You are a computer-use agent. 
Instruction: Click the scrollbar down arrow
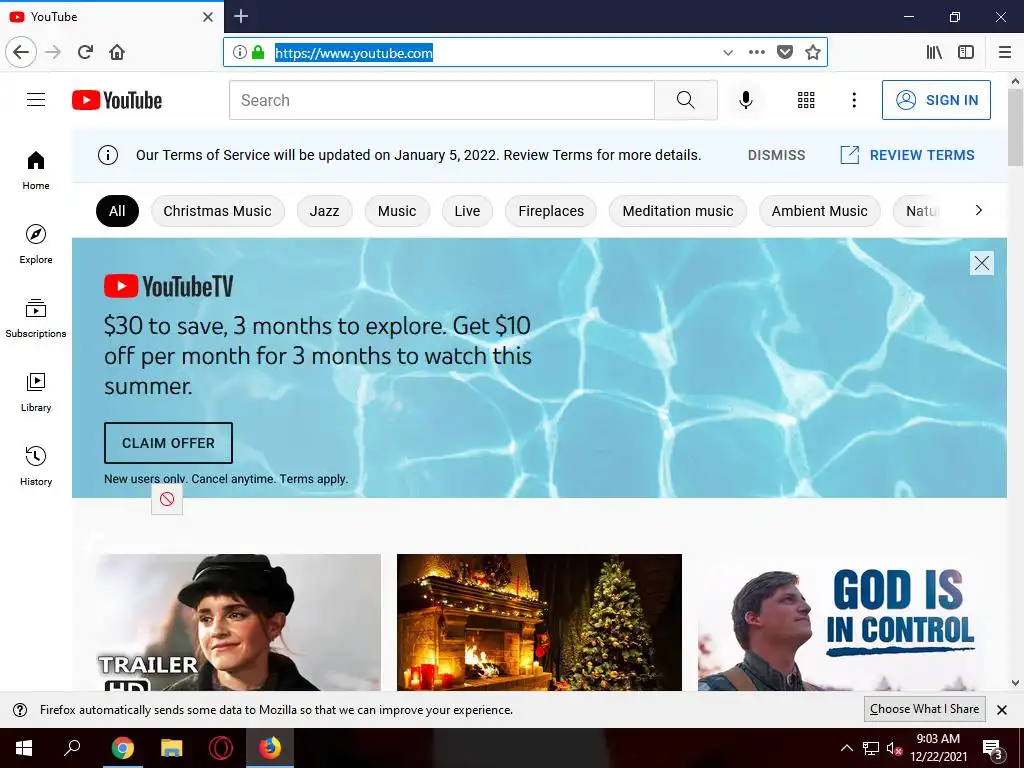1015,683
